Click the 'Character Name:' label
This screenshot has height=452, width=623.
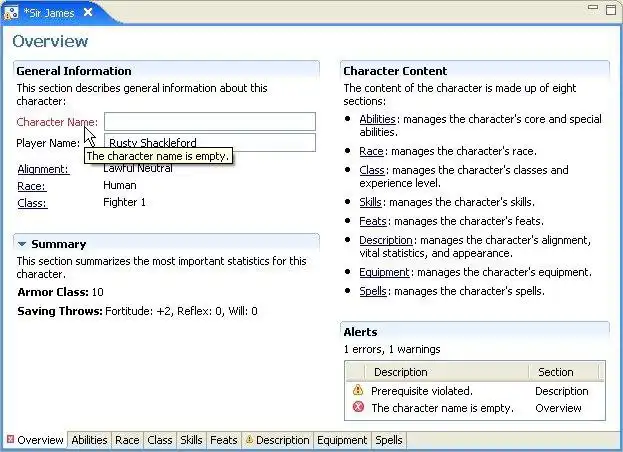click(x=57, y=122)
